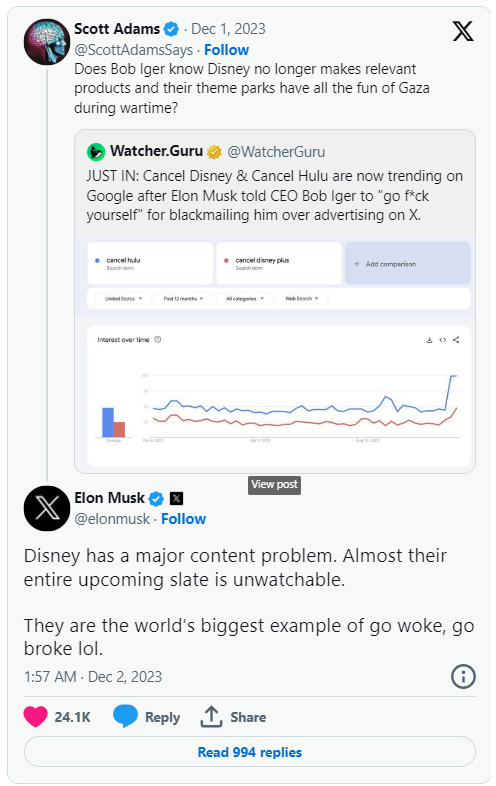Image resolution: width=496 pixels, height=786 pixels.
Task: Click Read 994 replies button
Action: pos(250,752)
